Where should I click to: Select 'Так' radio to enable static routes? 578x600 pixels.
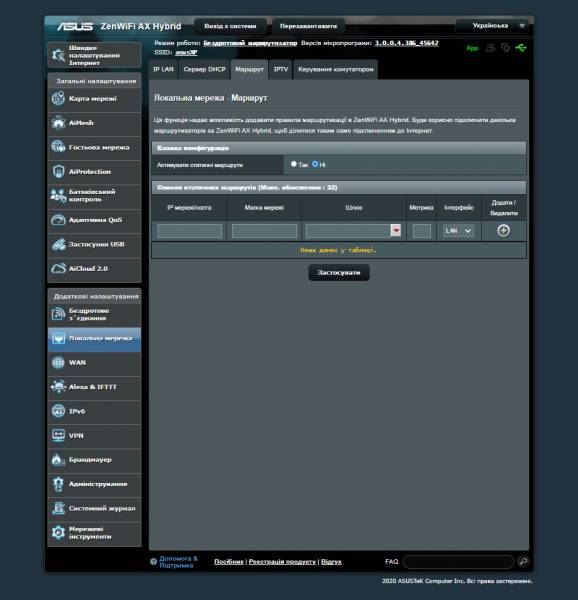[294, 164]
